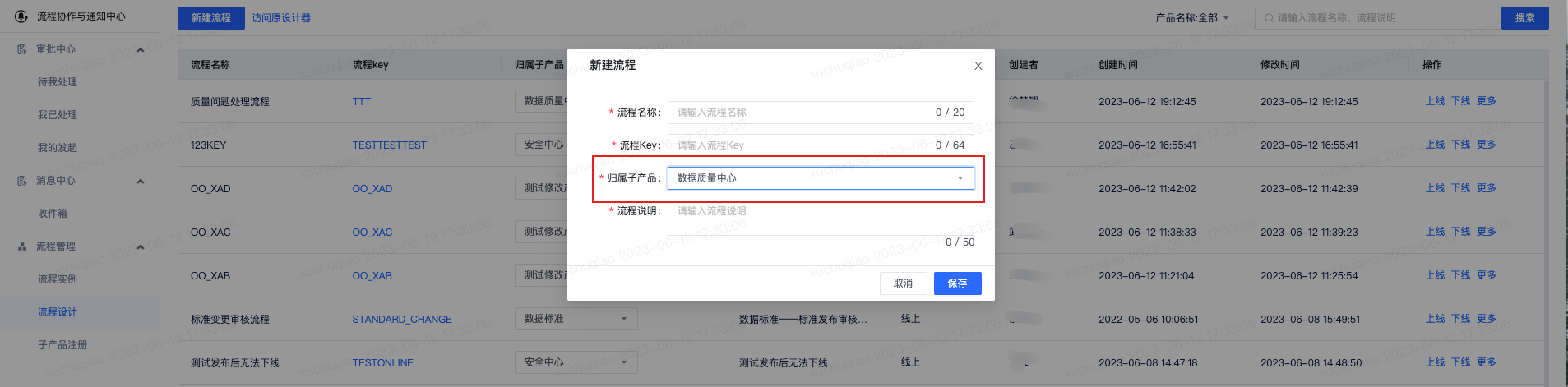Click the 消息中心 sidebar icon
Image resolution: width=1568 pixels, height=387 pixels.
pyautogui.click(x=22, y=181)
